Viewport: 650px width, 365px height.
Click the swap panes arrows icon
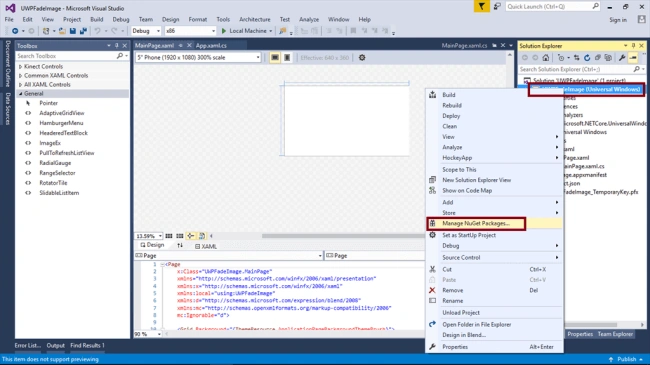[x=180, y=246]
